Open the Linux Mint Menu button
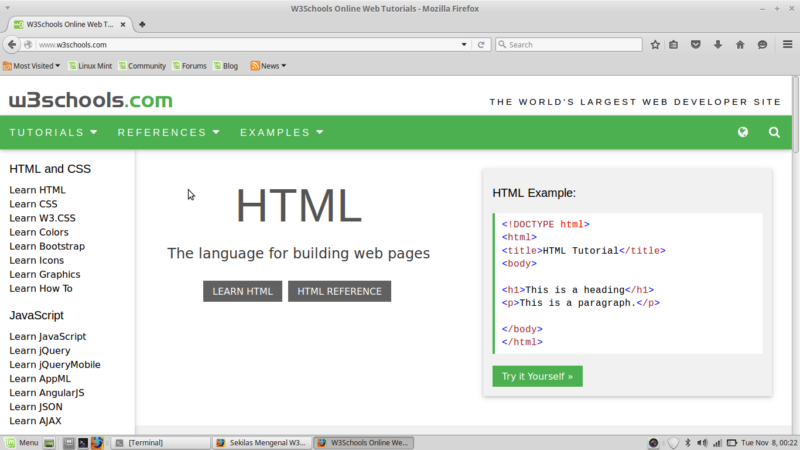800x450 pixels. pos(21,442)
